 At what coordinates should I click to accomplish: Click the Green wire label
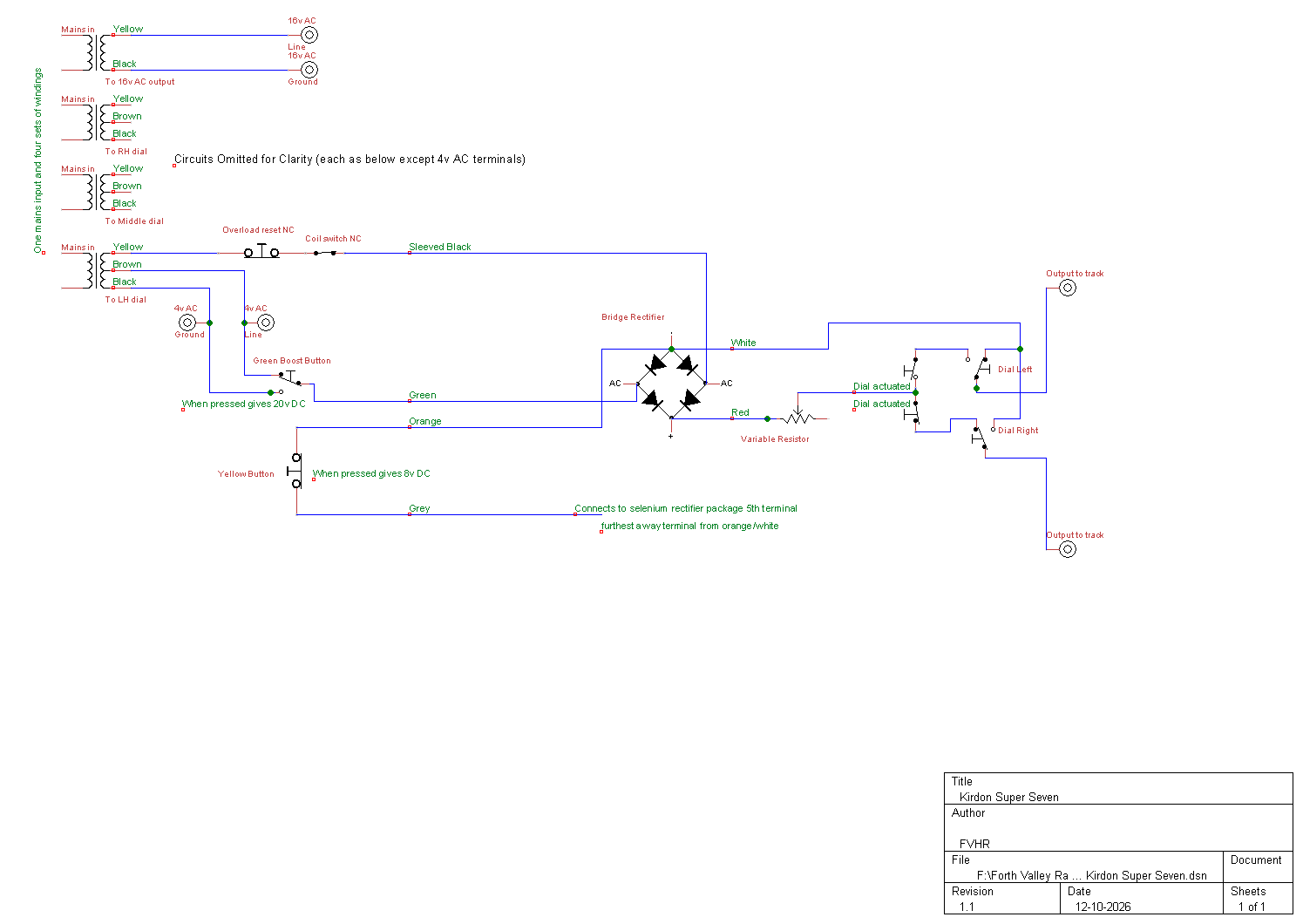423,395
